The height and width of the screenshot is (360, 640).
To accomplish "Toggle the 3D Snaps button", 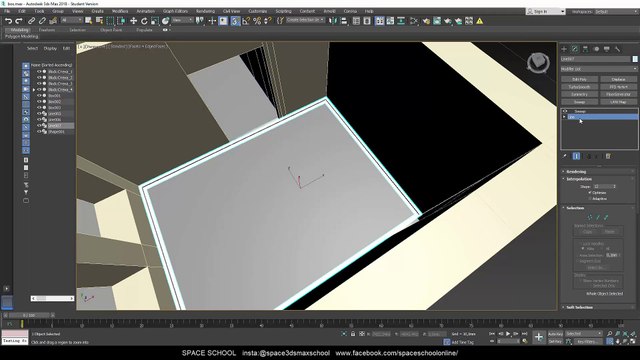I will 235,21.
